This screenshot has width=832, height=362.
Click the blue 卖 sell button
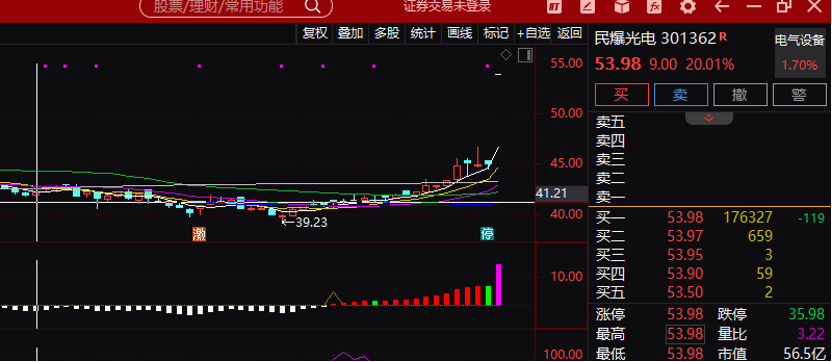pos(681,95)
